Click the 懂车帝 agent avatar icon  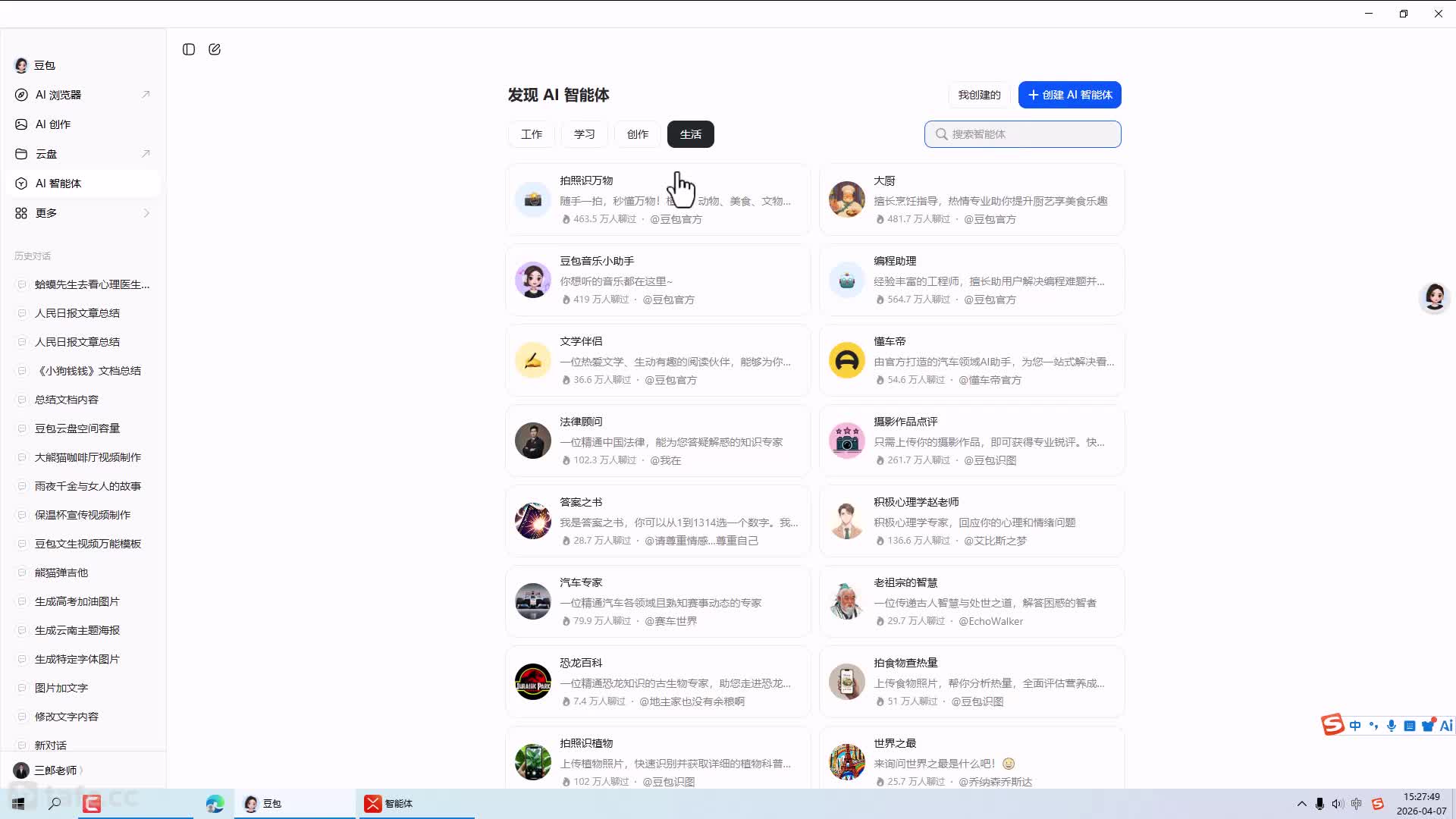point(847,360)
